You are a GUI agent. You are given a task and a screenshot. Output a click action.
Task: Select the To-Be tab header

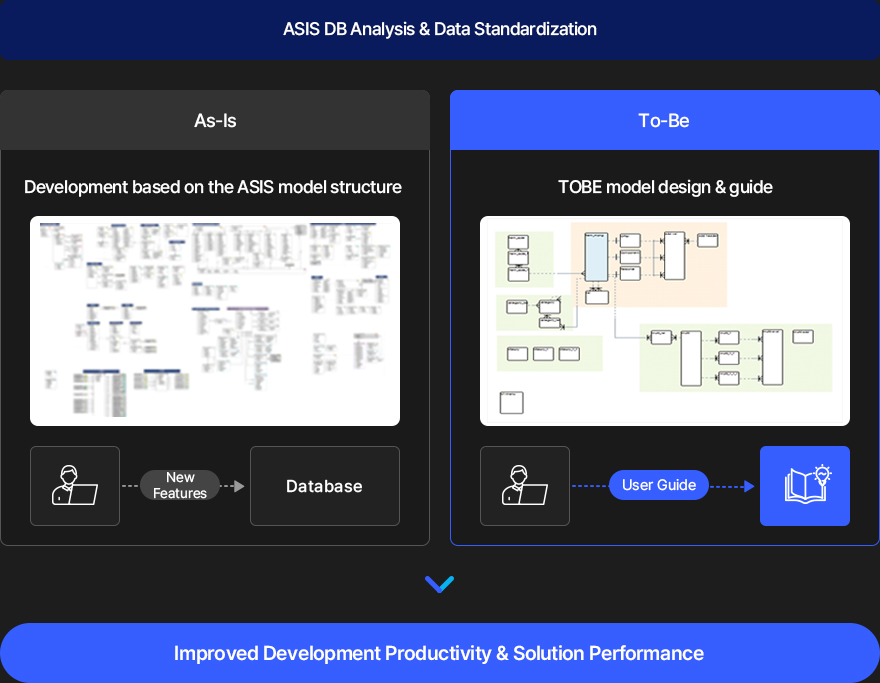click(664, 120)
